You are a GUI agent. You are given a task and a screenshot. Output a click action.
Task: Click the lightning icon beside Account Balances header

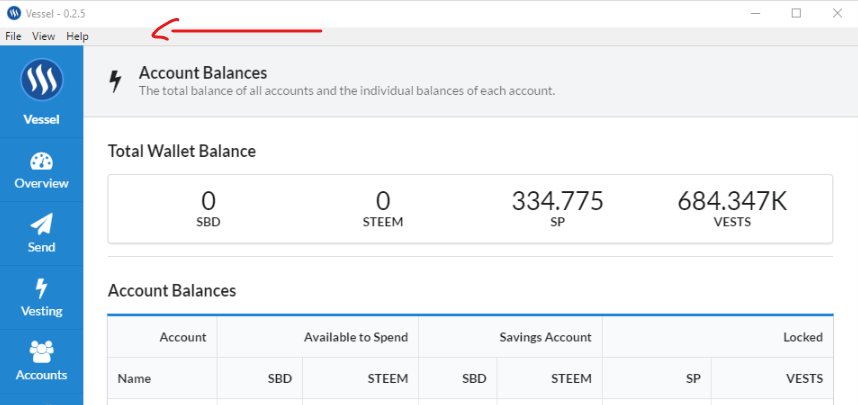coord(115,81)
